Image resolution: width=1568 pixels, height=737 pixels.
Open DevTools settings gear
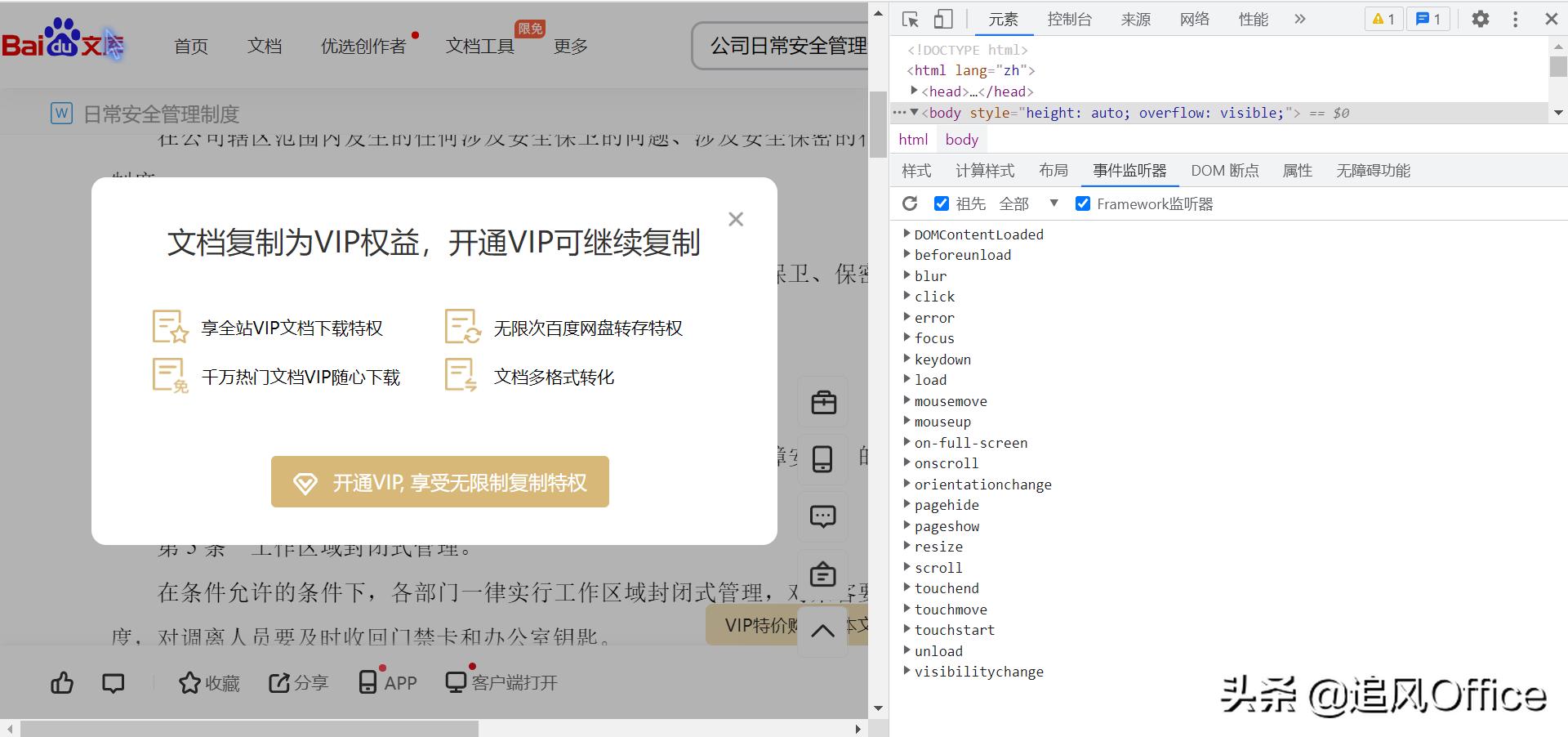coord(1480,18)
